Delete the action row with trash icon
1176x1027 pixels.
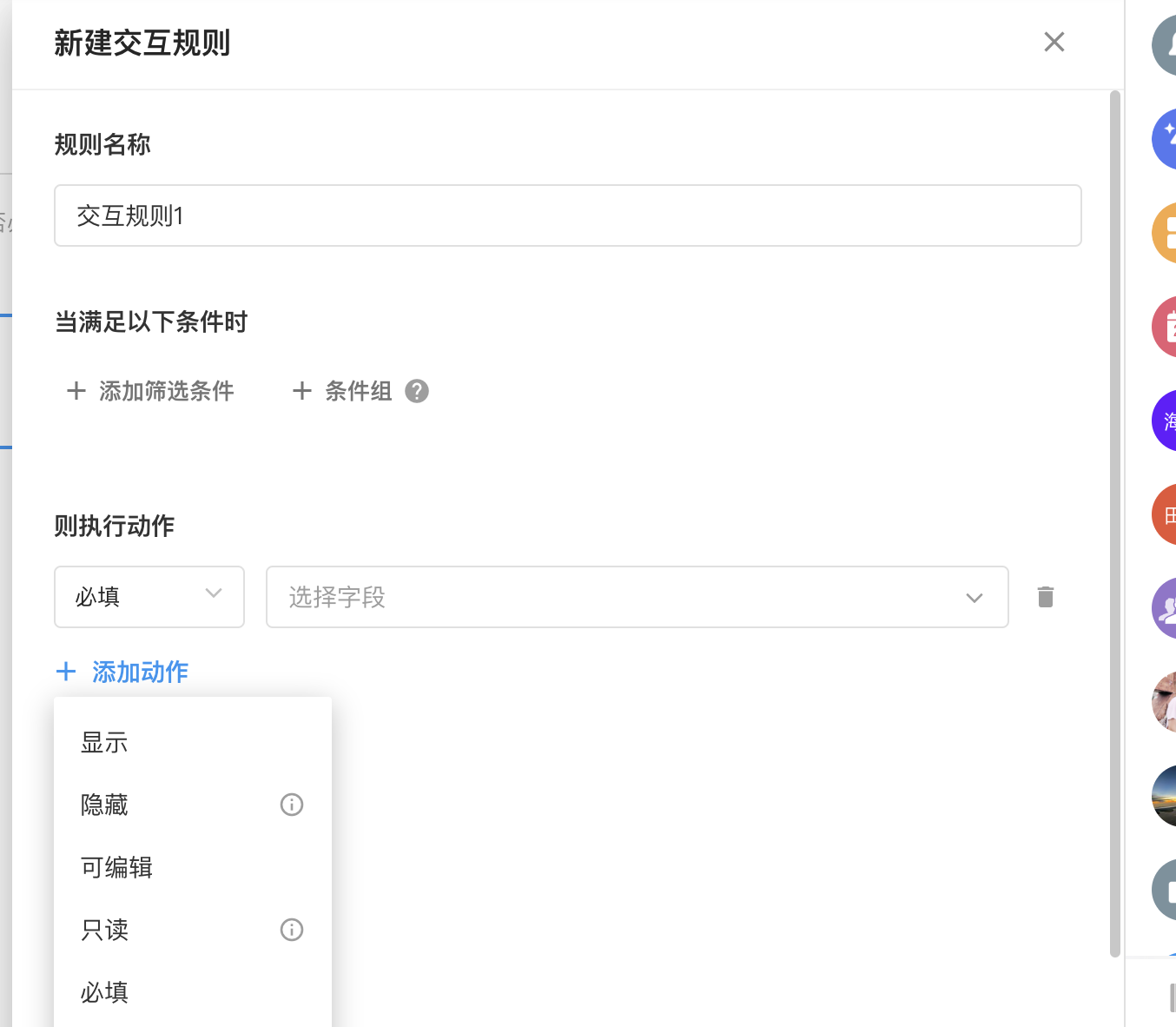coord(1046,597)
